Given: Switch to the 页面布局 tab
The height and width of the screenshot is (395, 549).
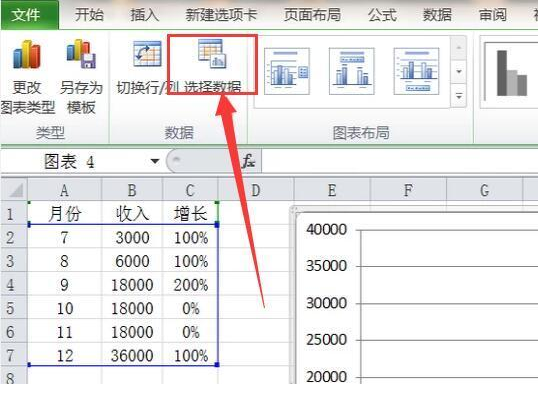Looking at the screenshot, I should [312, 15].
